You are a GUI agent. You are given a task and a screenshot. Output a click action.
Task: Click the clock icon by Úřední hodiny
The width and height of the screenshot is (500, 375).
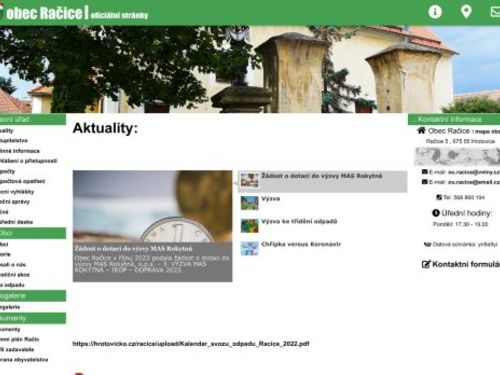coord(436,213)
